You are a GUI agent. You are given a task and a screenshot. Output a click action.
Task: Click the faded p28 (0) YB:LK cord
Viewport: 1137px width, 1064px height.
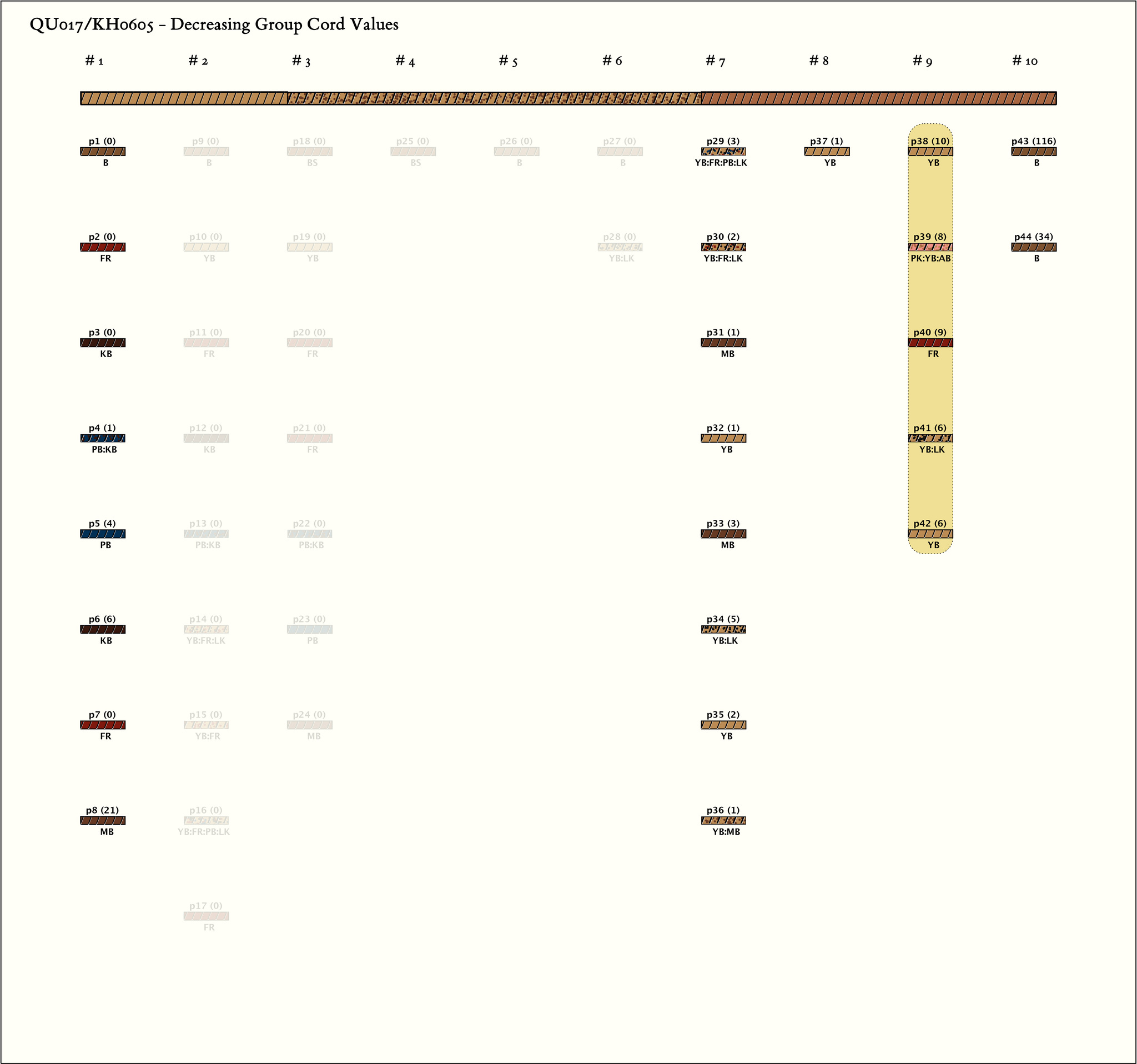coord(620,247)
